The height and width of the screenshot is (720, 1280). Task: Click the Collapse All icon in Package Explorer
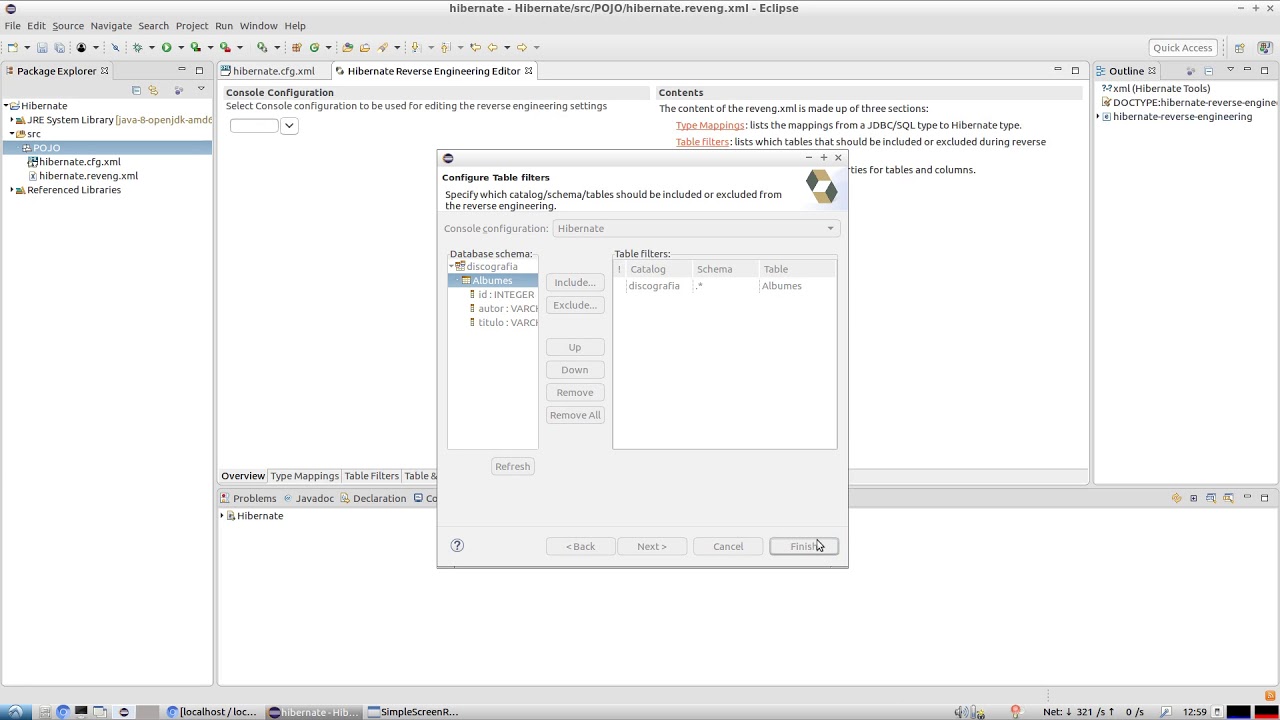pyautogui.click(x=136, y=90)
